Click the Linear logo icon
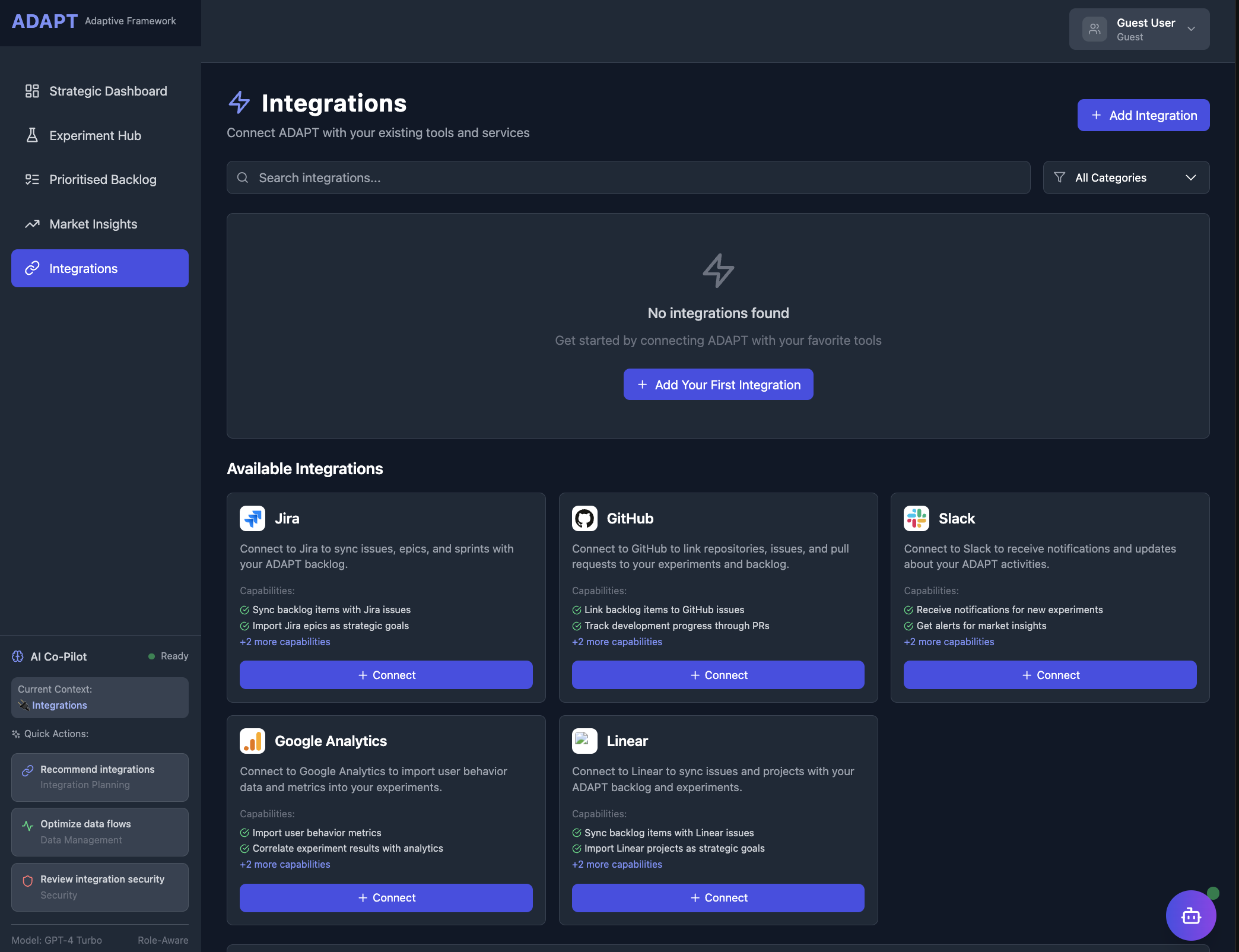The height and width of the screenshot is (952, 1239). coord(584,741)
